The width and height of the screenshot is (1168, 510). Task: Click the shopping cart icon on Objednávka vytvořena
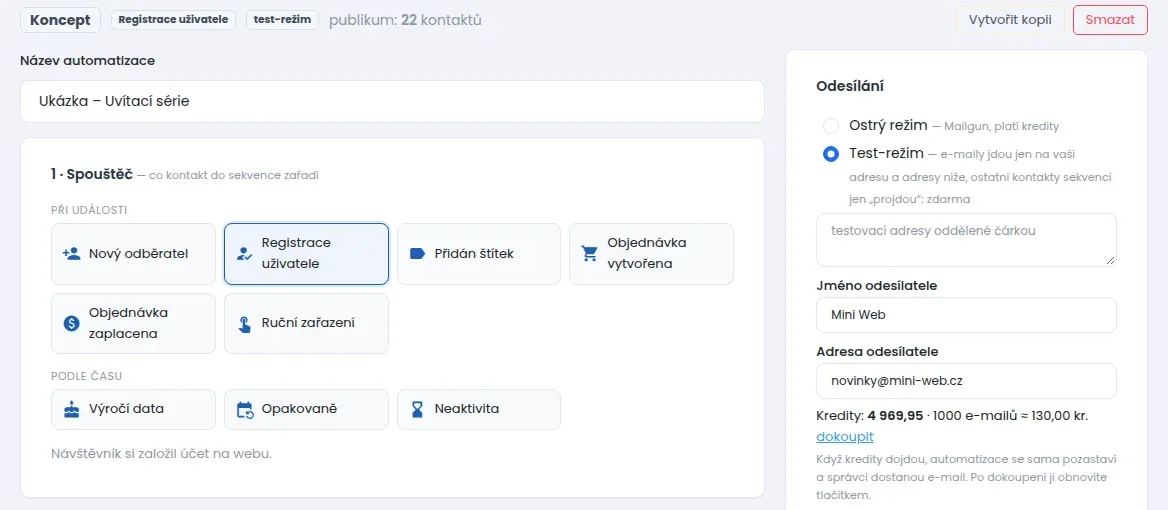(x=590, y=254)
